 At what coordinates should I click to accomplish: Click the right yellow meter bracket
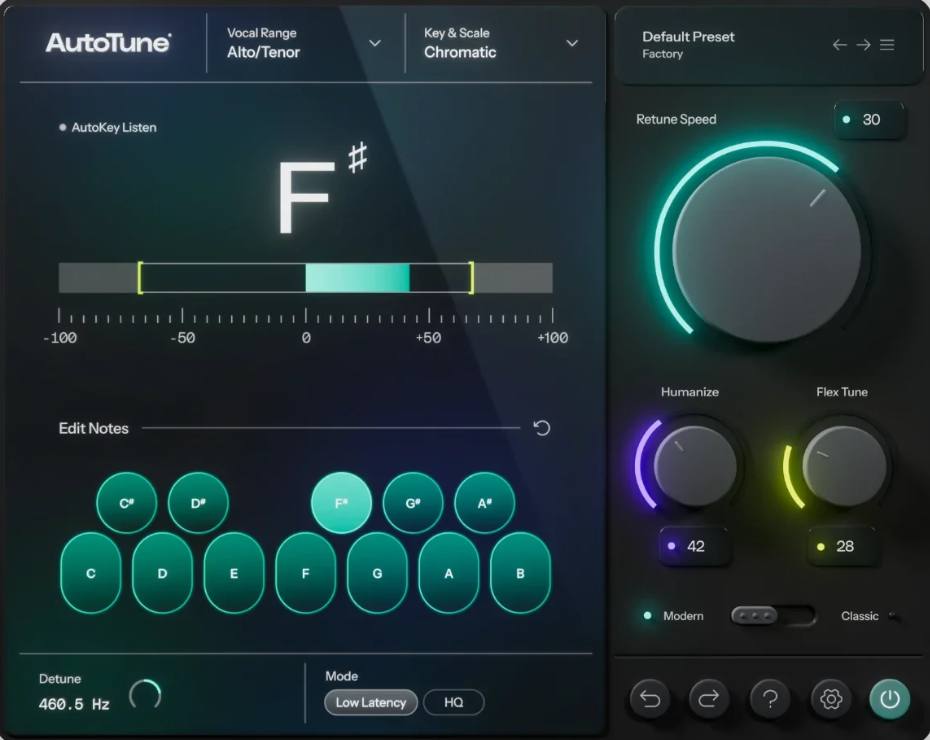pos(472,278)
